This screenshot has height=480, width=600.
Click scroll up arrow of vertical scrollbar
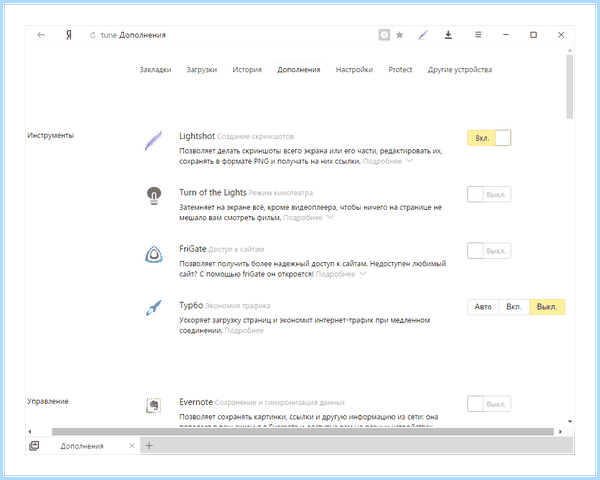[570, 51]
